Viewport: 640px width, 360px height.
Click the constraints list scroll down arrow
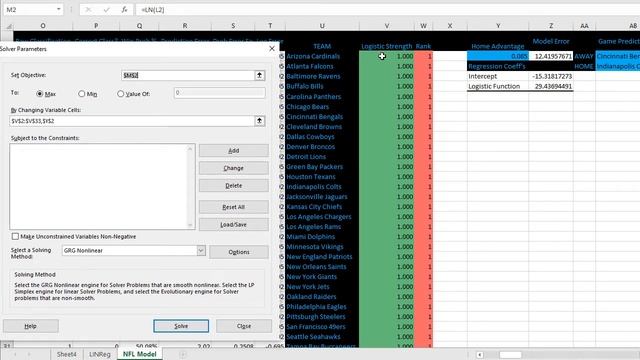(190, 225)
